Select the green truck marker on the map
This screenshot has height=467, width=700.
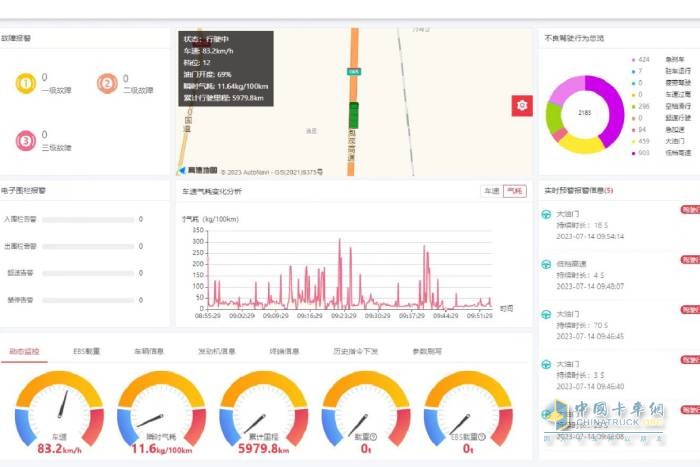[354, 115]
